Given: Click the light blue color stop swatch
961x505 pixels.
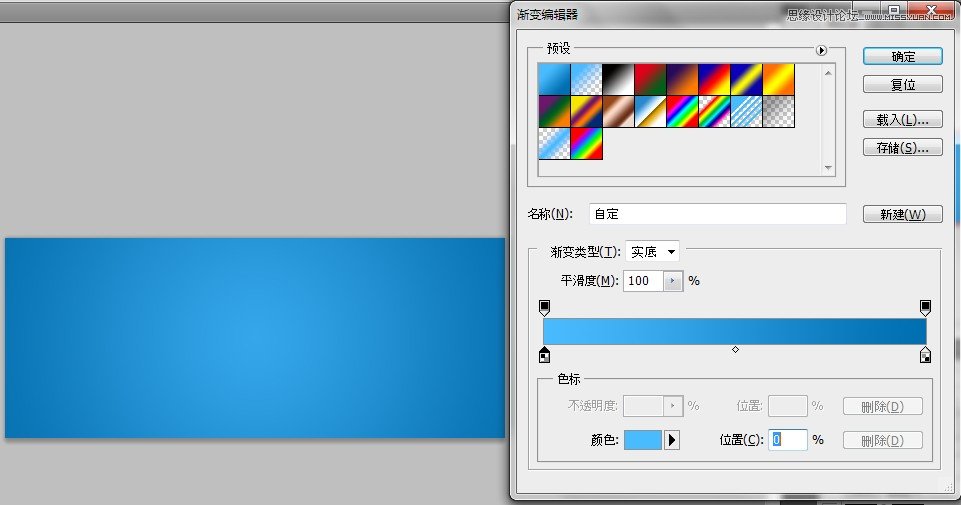Looking at the screenshot, I should pos(642,440).
